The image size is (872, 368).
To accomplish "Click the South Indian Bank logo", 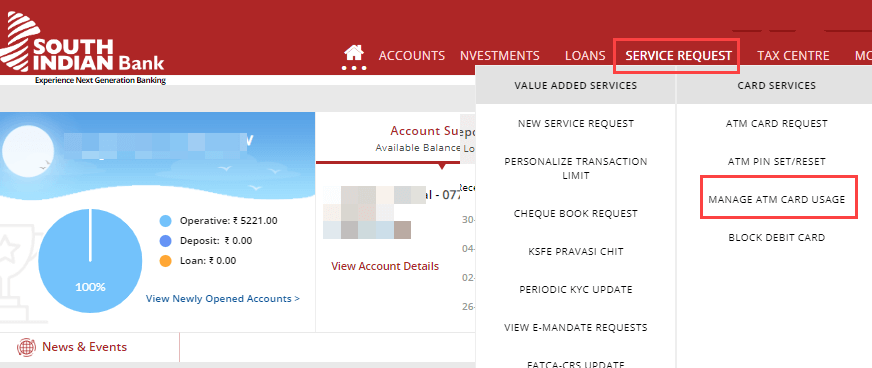I will (x=83, y=48).
